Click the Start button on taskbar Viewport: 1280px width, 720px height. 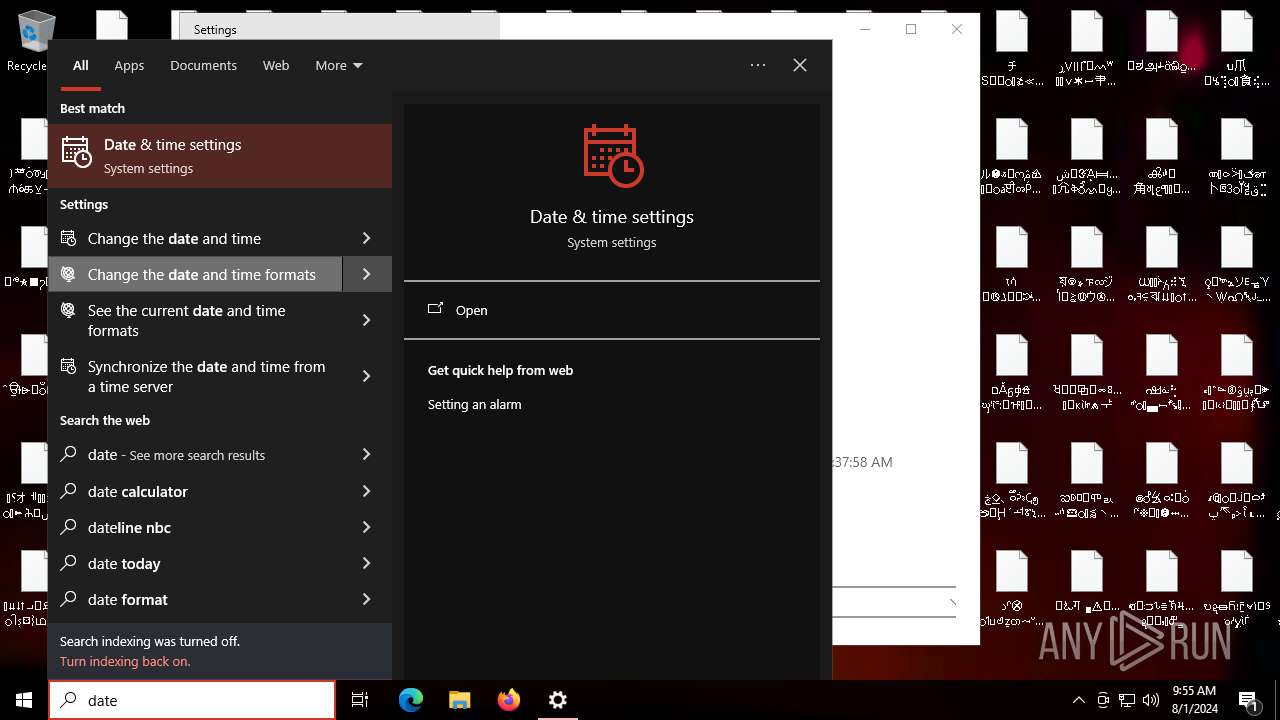pos(24,700)
